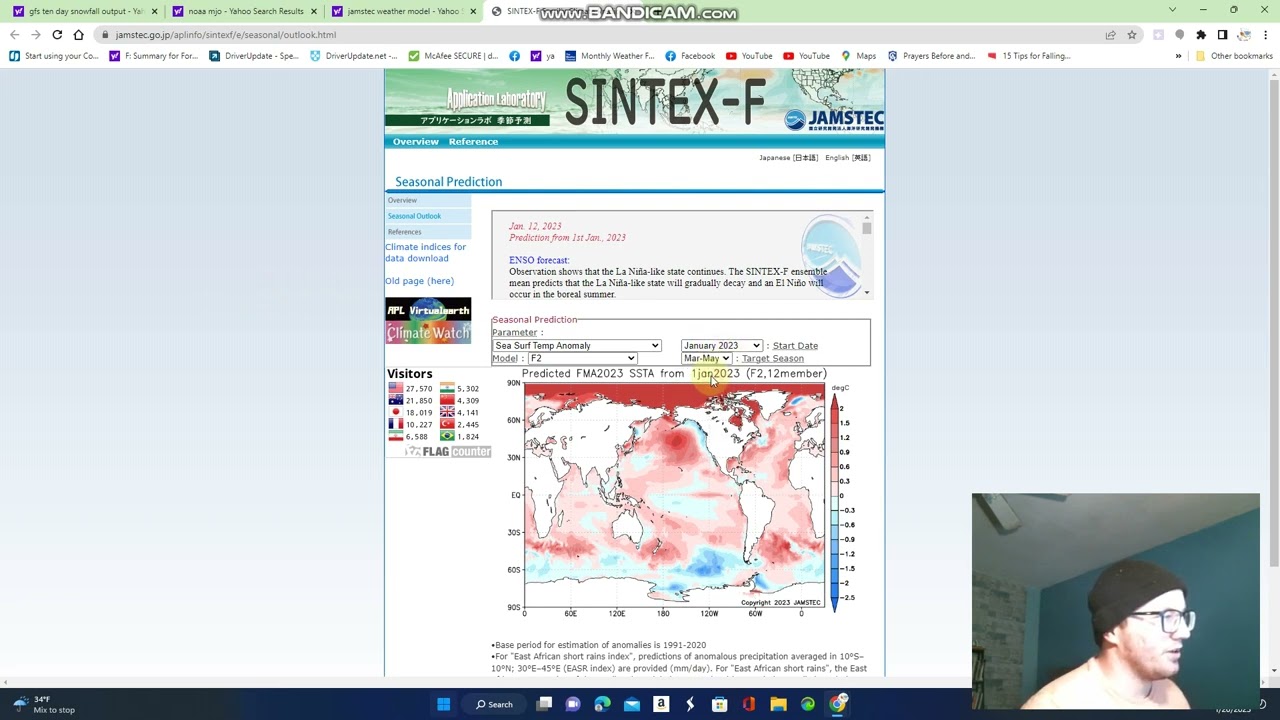The image size is (1280, 720).
Task: Open Microsoft Edge from the taskbar
Action: (602, 704)
